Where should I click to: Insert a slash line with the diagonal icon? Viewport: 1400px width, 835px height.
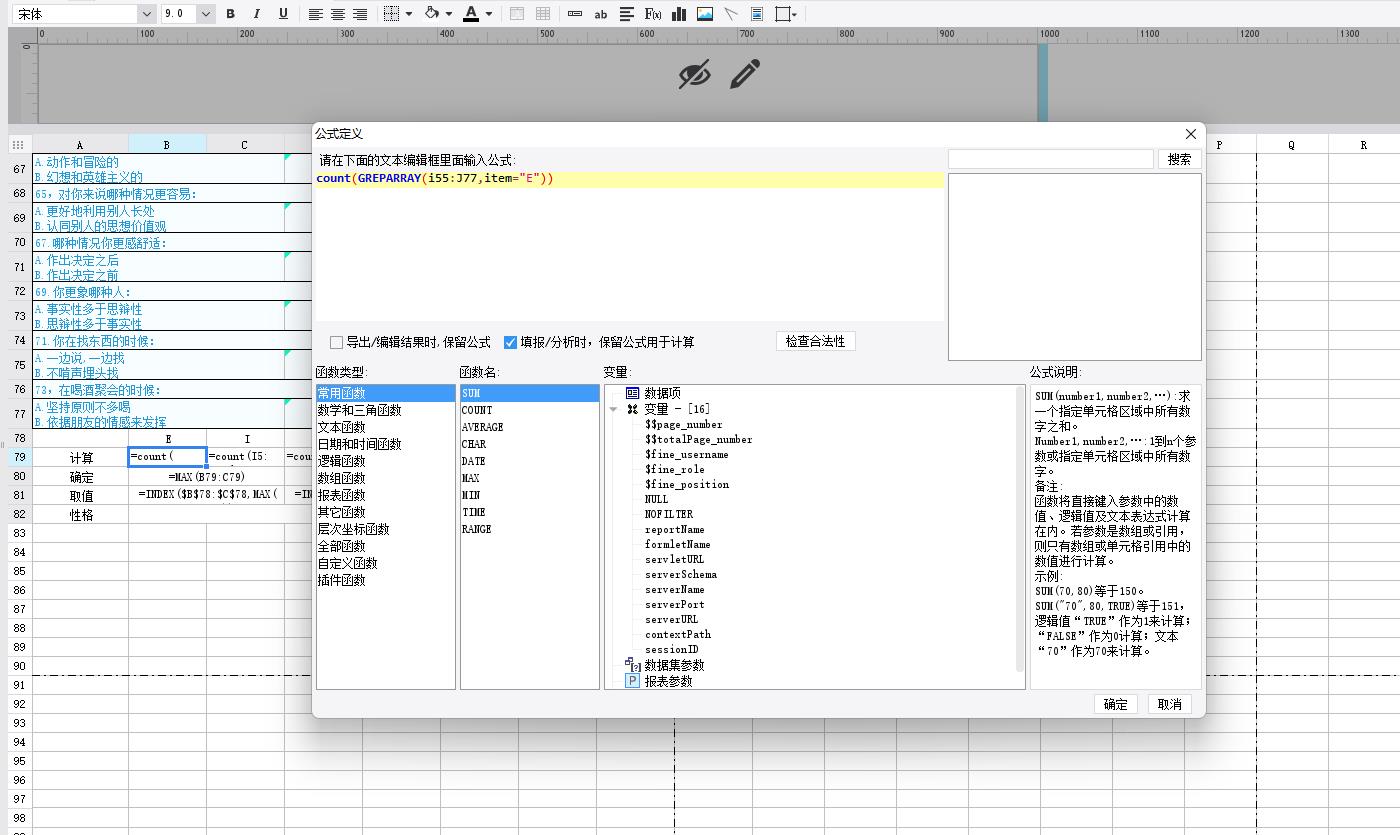731,14
